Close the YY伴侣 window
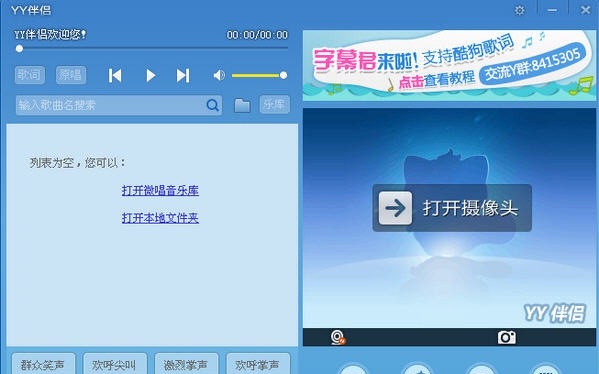The height and width of the screenshot is (374, 599). tap(585, 10)
